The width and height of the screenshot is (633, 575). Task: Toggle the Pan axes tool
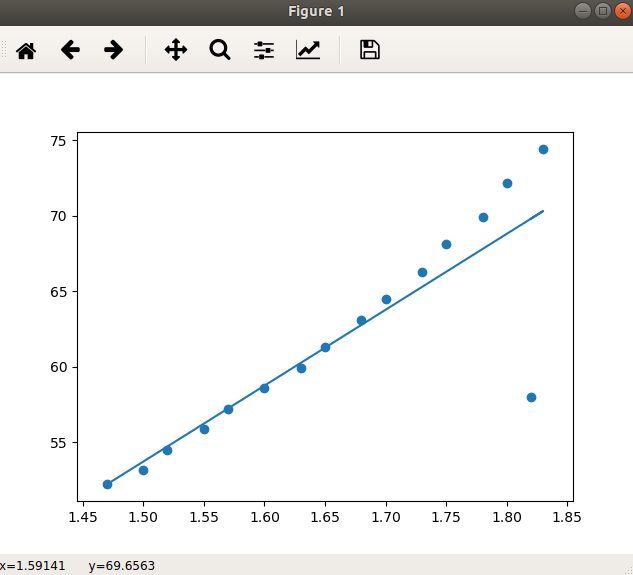pyautogui.click(x=176, y=50)
